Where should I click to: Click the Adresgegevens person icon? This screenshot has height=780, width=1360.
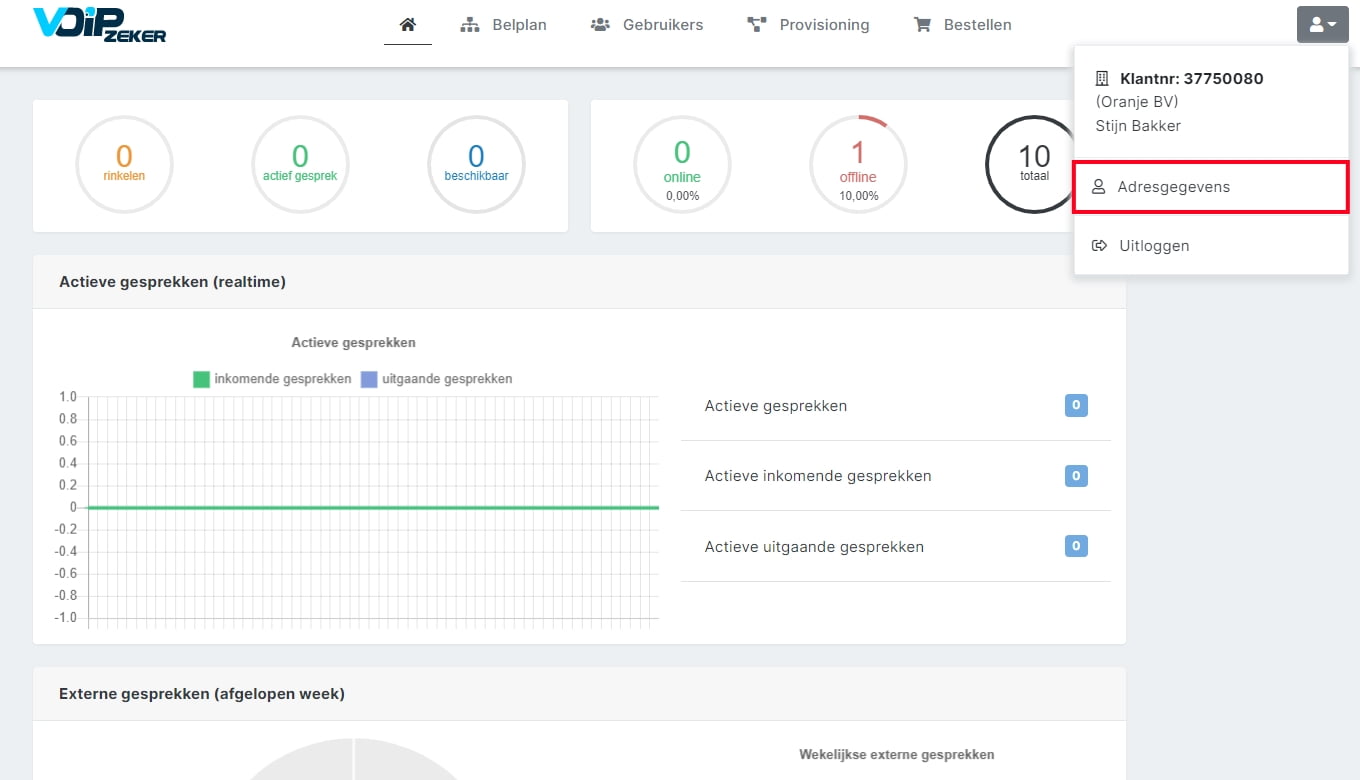(1098, 187)
